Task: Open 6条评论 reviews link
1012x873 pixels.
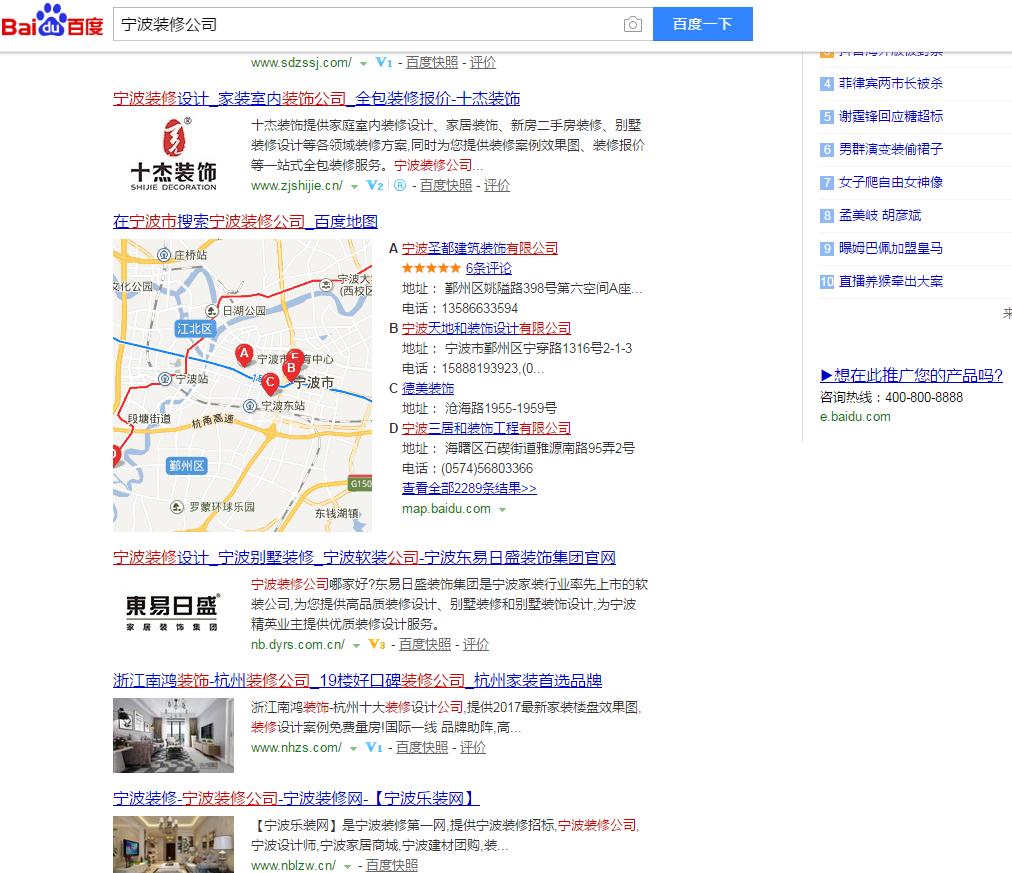Action: (489, 268)
